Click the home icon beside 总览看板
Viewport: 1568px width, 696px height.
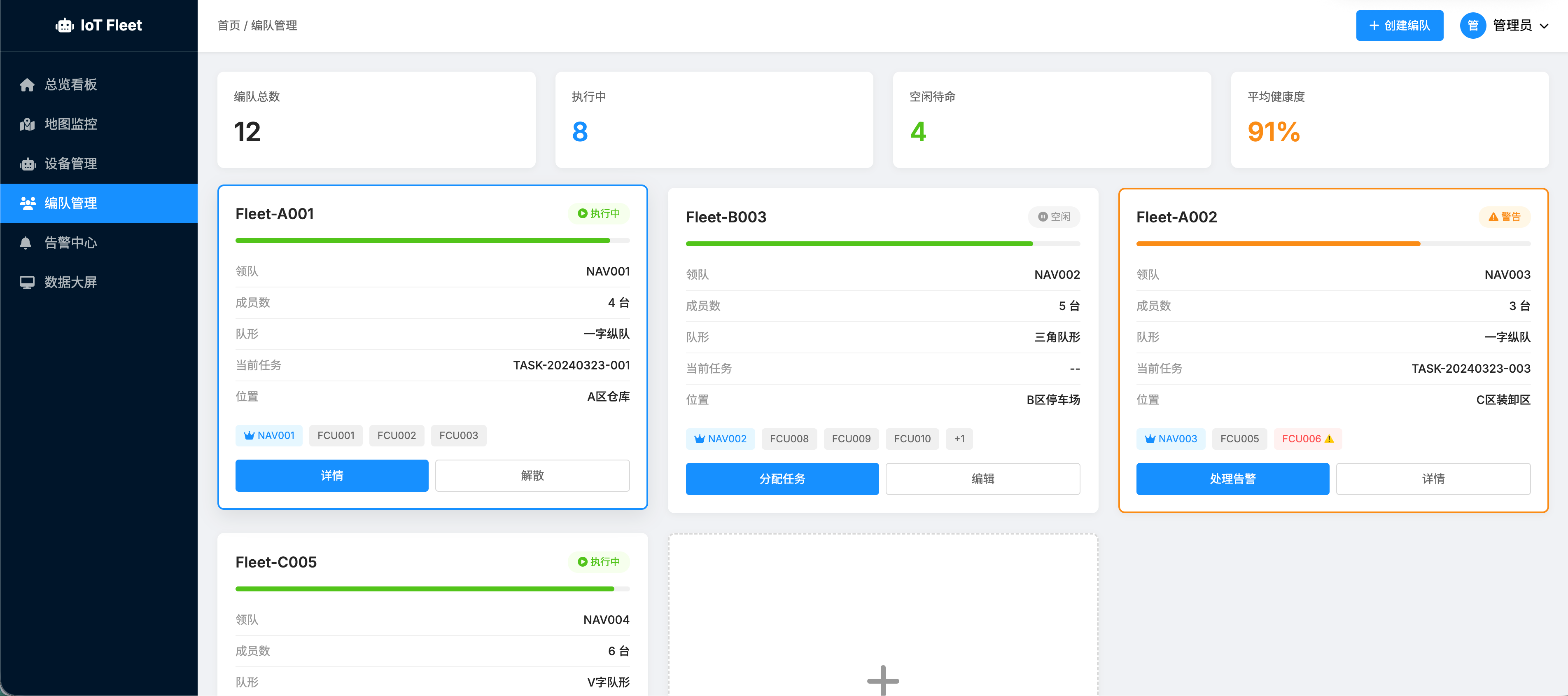click(x=27, y=85)
